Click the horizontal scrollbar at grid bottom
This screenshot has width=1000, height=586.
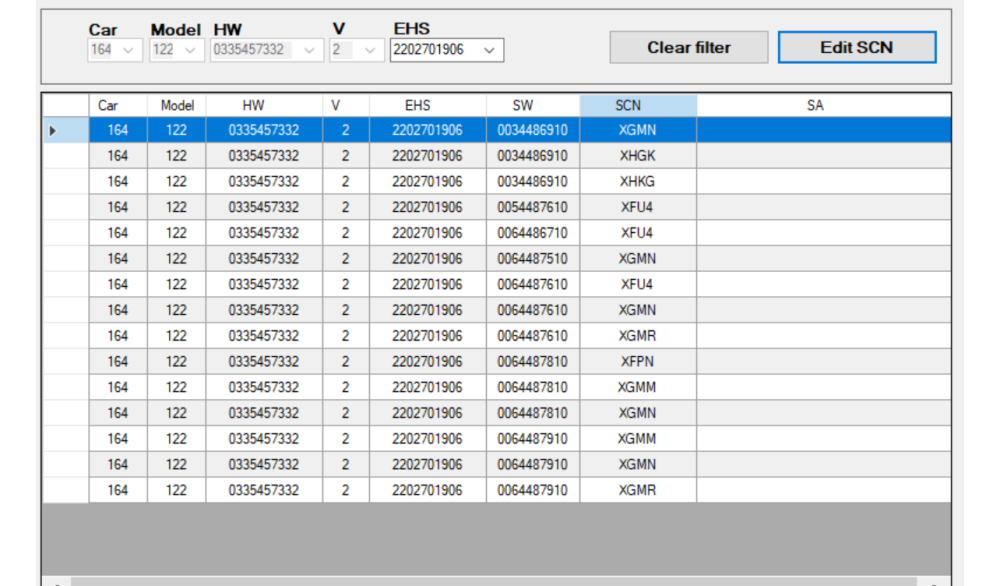495,581
